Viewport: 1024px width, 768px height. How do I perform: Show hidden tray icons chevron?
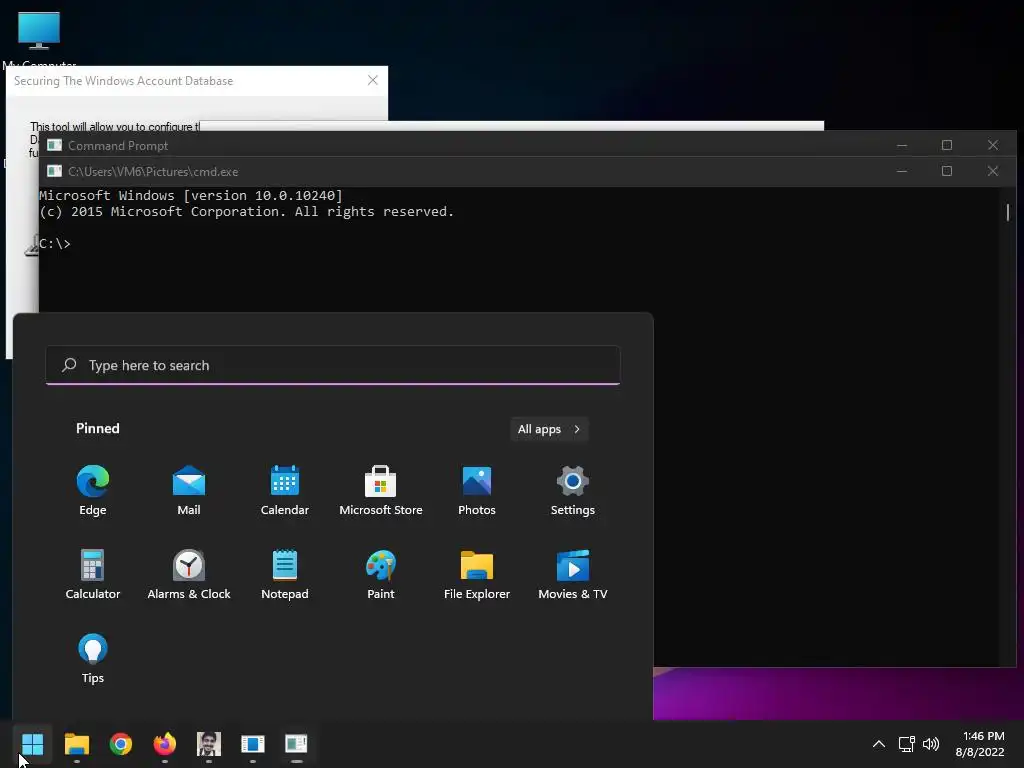tap(879, 744)
